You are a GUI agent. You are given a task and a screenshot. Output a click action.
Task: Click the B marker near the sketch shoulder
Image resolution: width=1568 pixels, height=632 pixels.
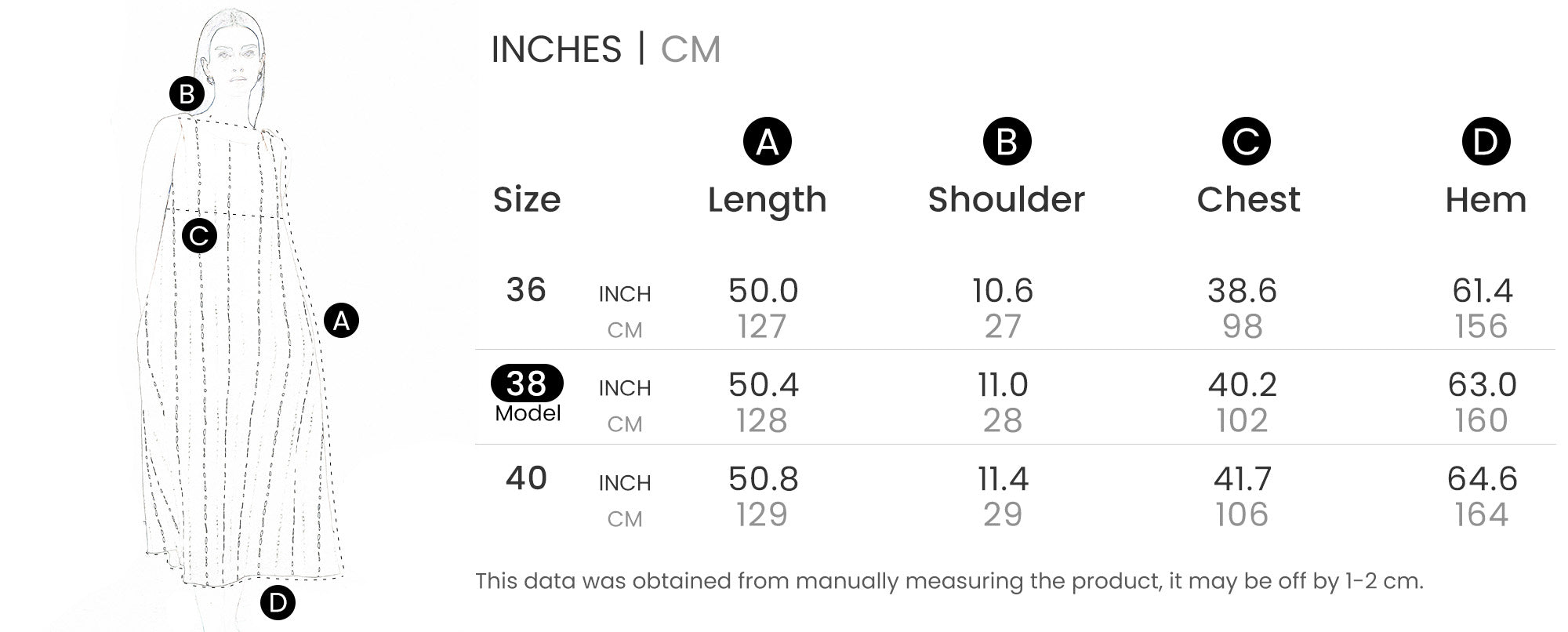coord(187,95)
